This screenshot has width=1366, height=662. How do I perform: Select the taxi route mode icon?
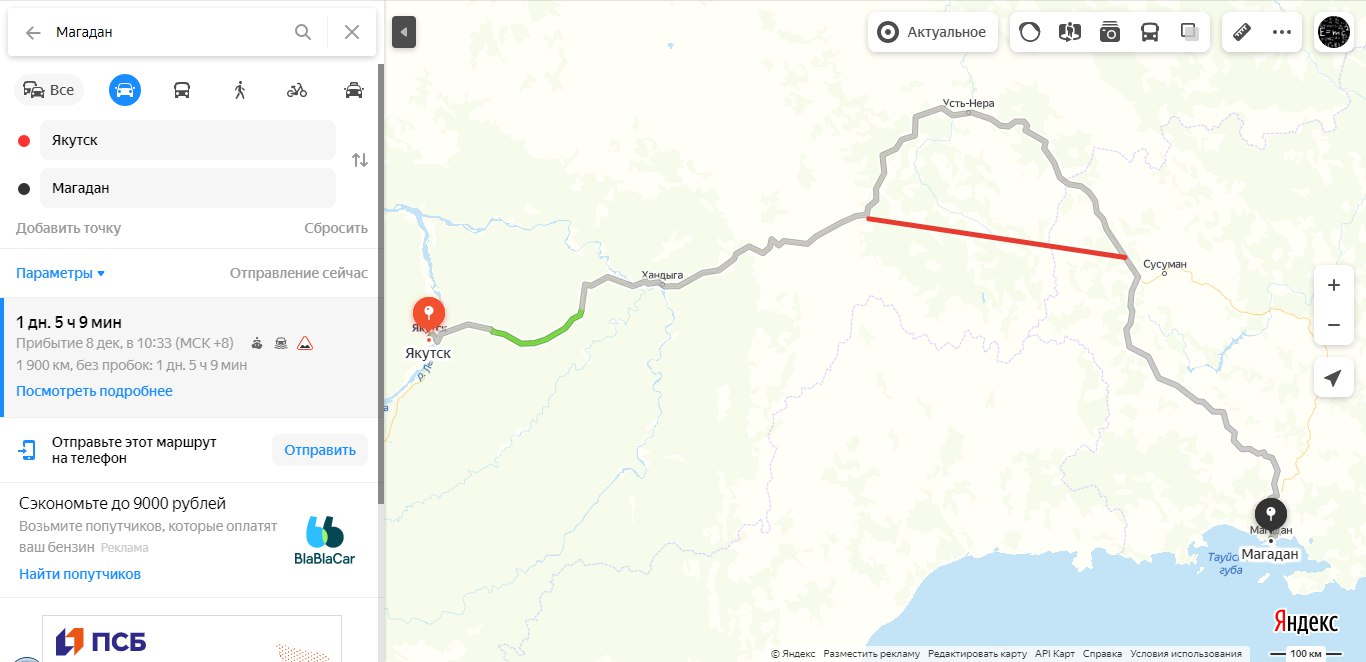tap(354, 90)
